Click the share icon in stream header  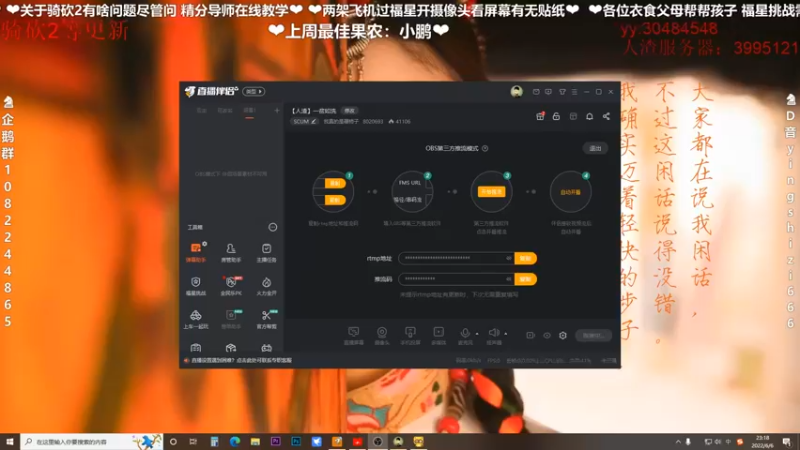click(606, 116)
